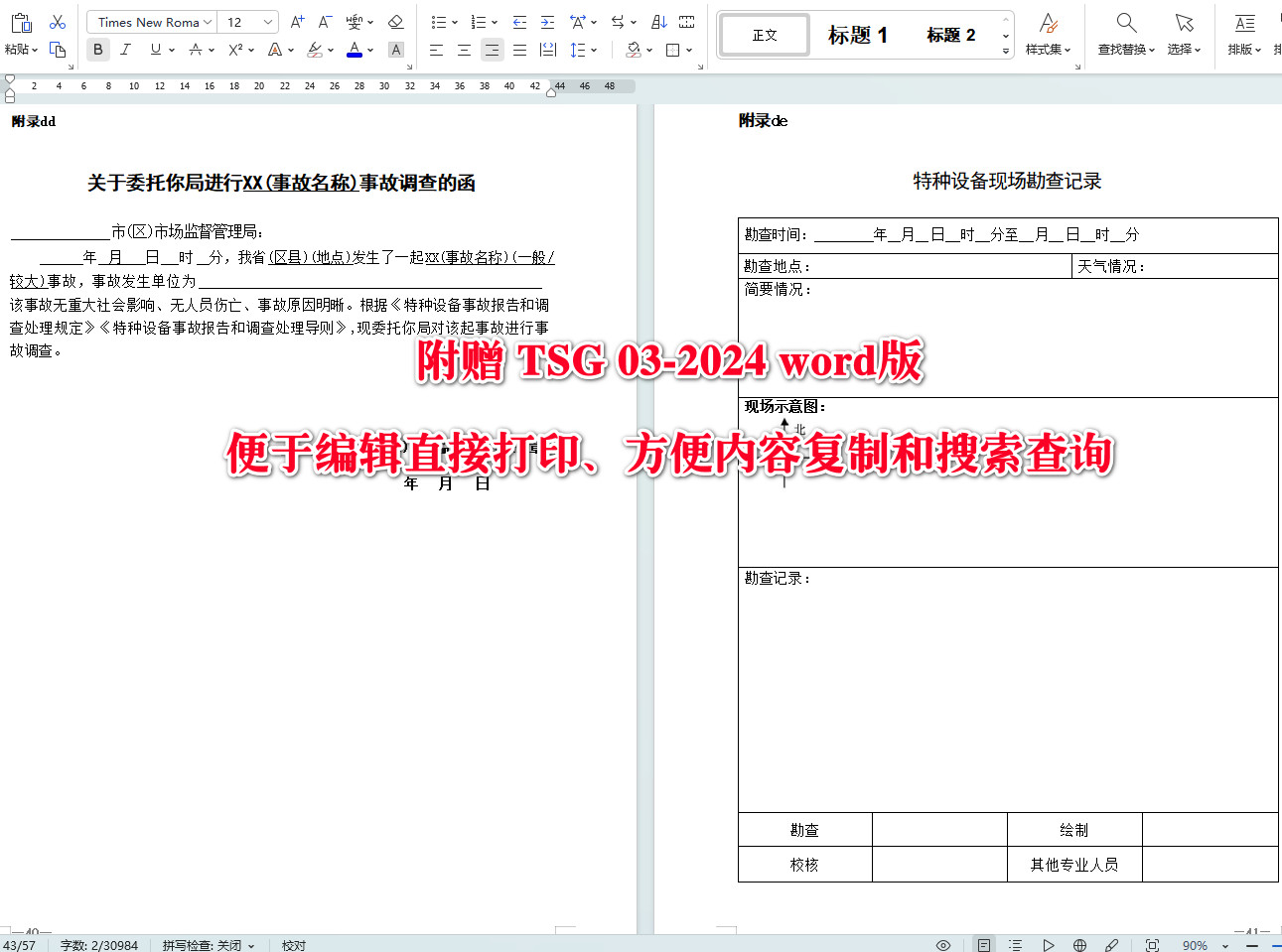Increase font size with A+ icon
1282x952 pixels.
297,22
